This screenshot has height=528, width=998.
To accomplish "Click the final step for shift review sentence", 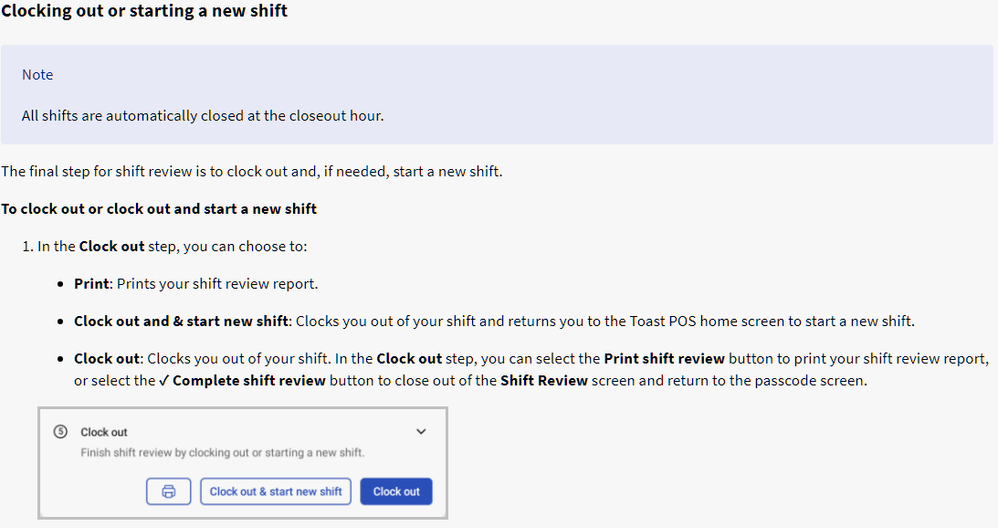I will click(x=251, y=172).
